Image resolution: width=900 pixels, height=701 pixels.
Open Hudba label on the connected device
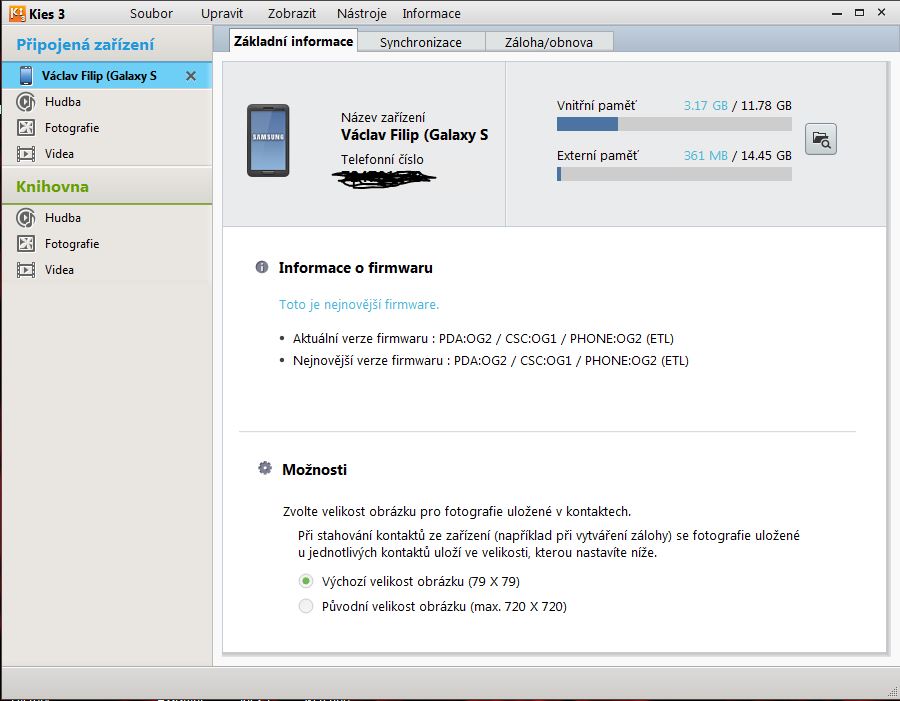63,102
